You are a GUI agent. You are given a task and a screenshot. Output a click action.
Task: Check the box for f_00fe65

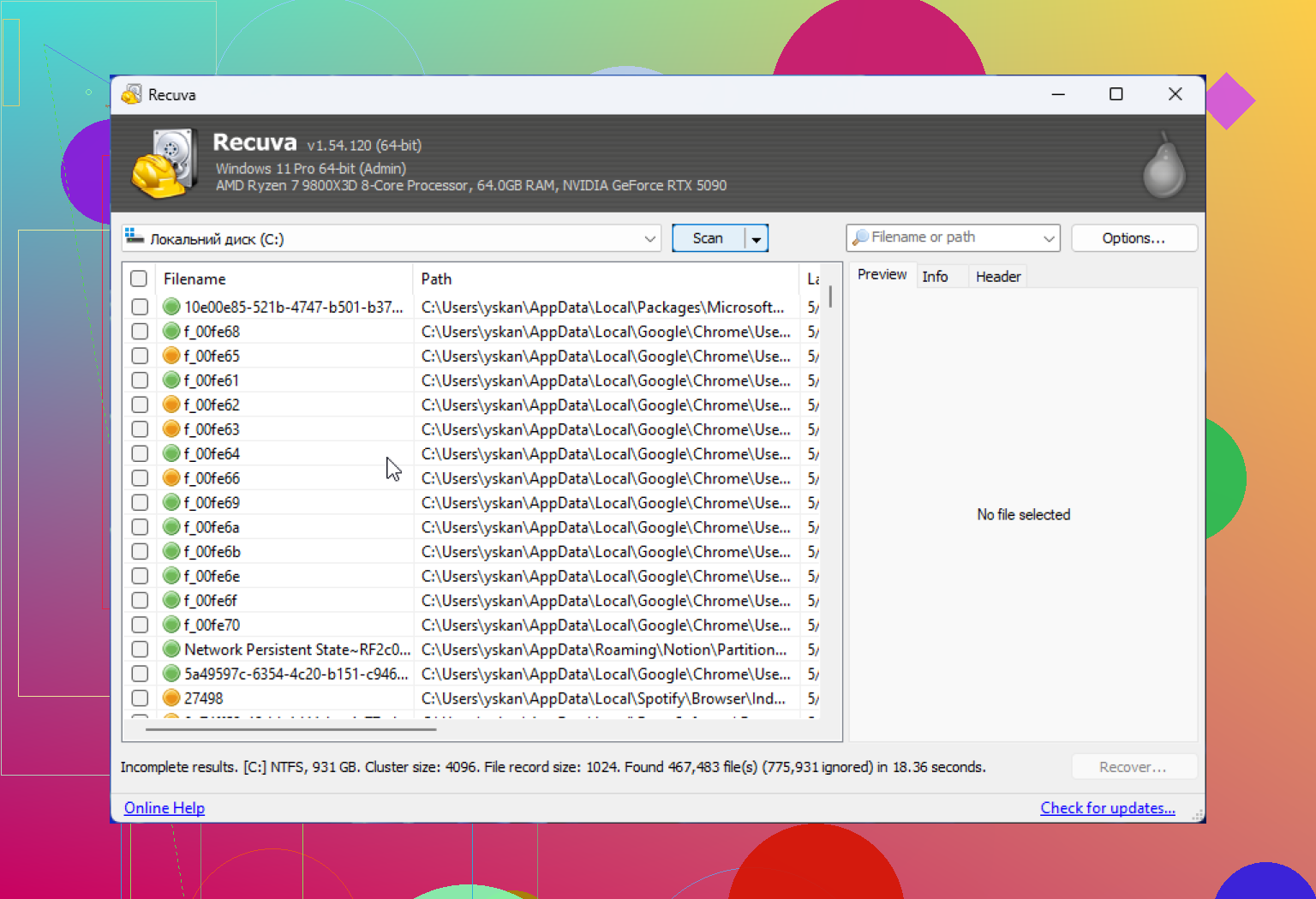point(140,356)
